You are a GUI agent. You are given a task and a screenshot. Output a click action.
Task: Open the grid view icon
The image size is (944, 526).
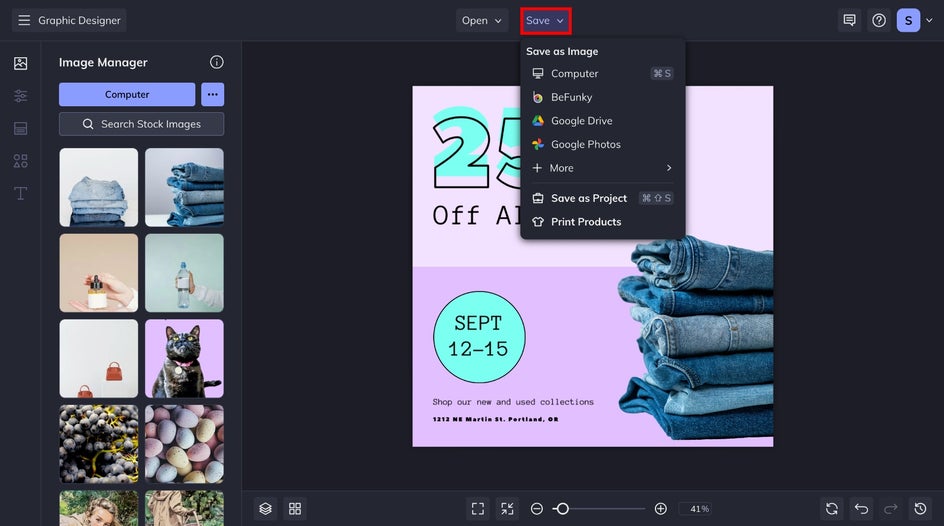pos(295,509)
